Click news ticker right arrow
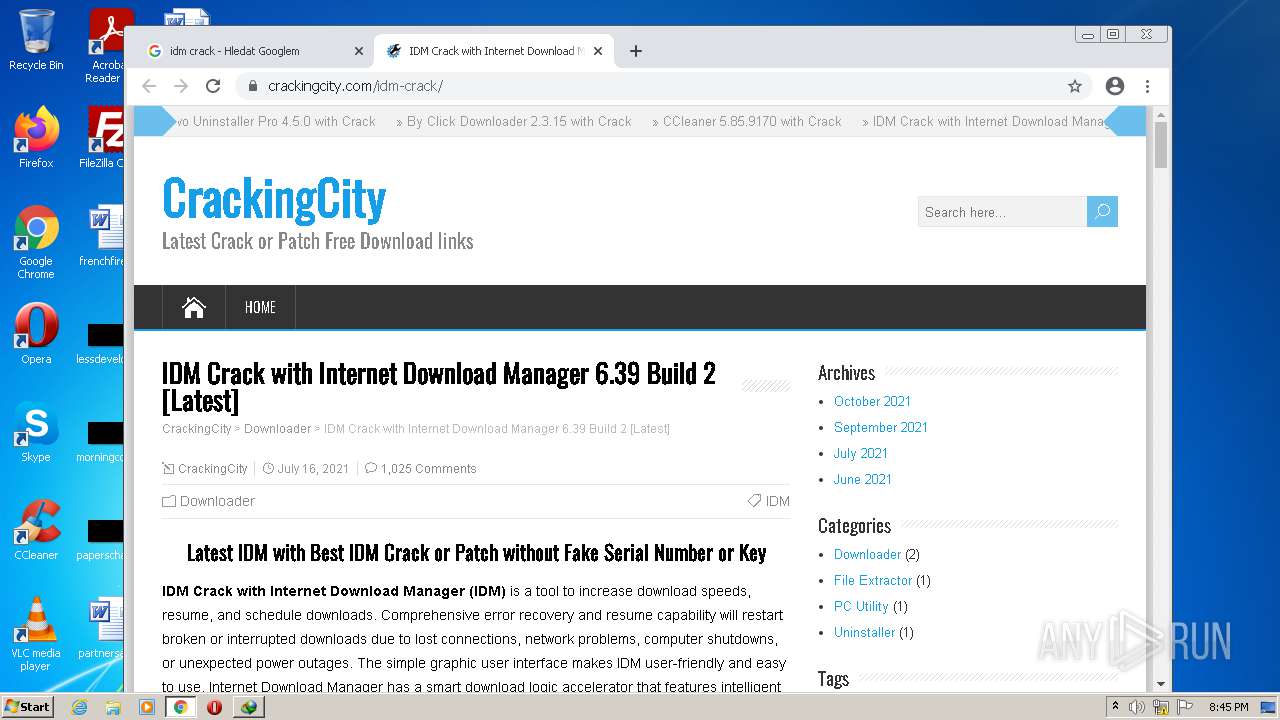The image size is (1280, 720). tap(1126, 121)
